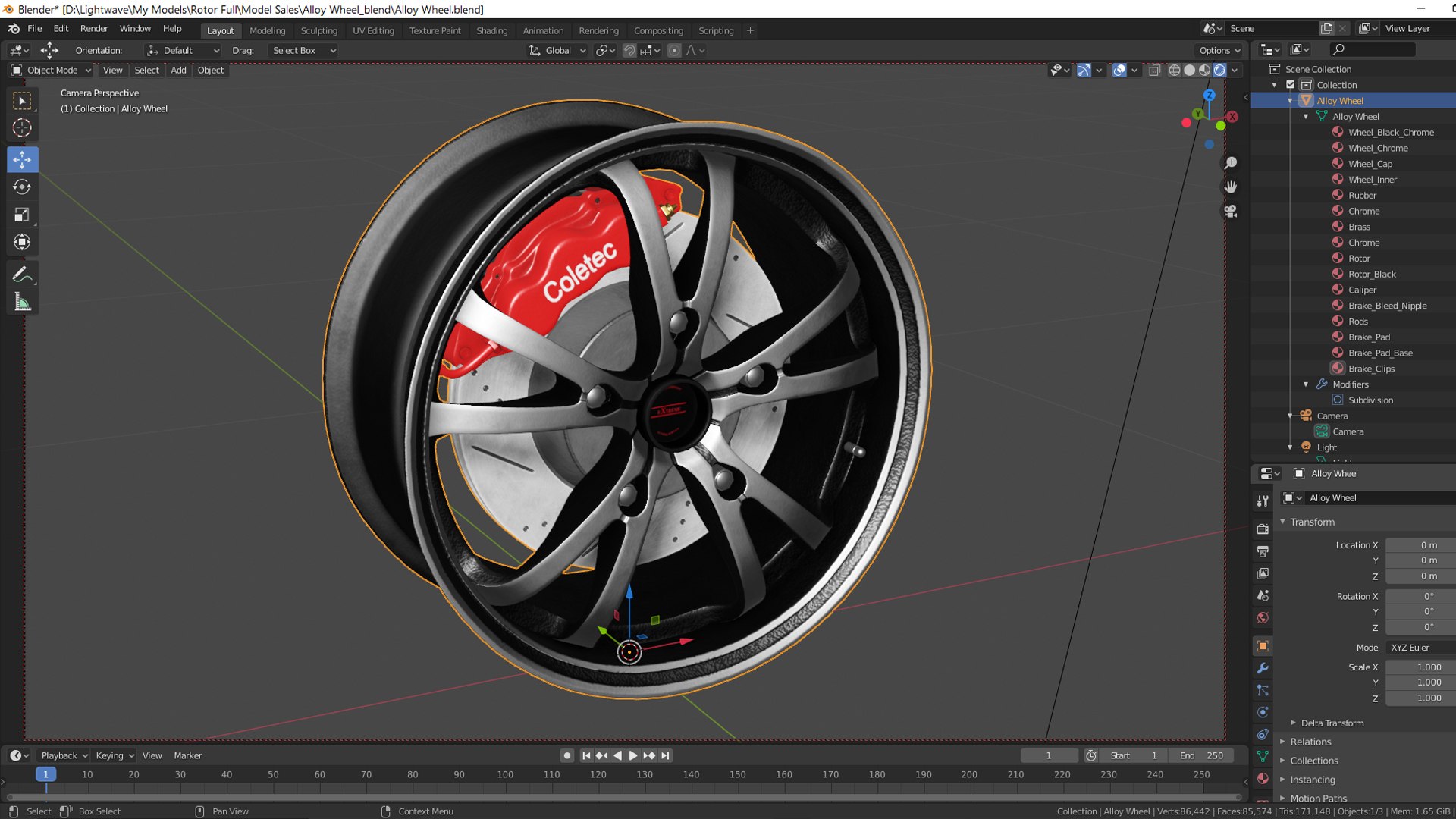Toggle viewport overlays
This screenshot has height=819, width=1456.
1119,70
